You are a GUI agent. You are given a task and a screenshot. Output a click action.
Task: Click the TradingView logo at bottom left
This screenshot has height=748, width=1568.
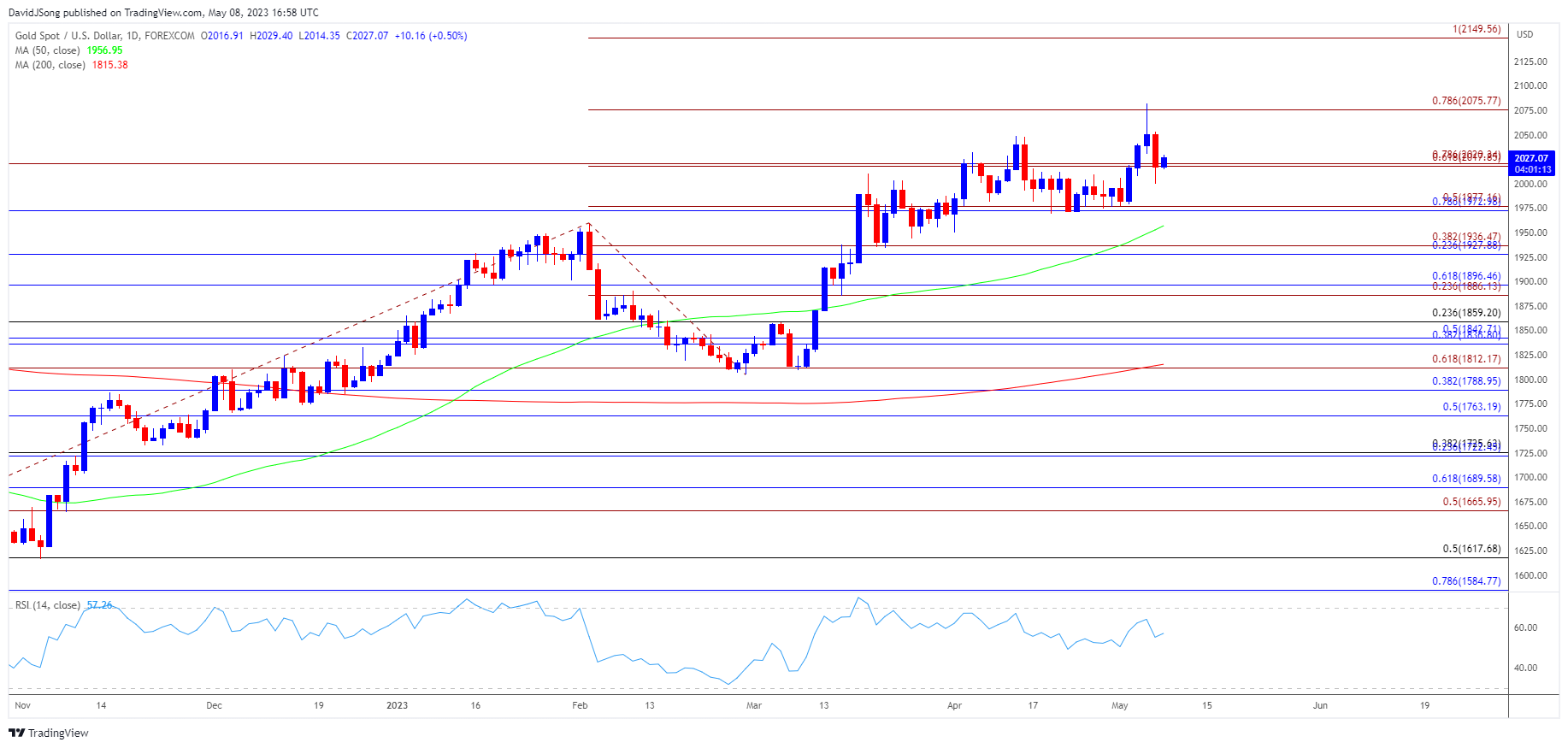(49, 733)
